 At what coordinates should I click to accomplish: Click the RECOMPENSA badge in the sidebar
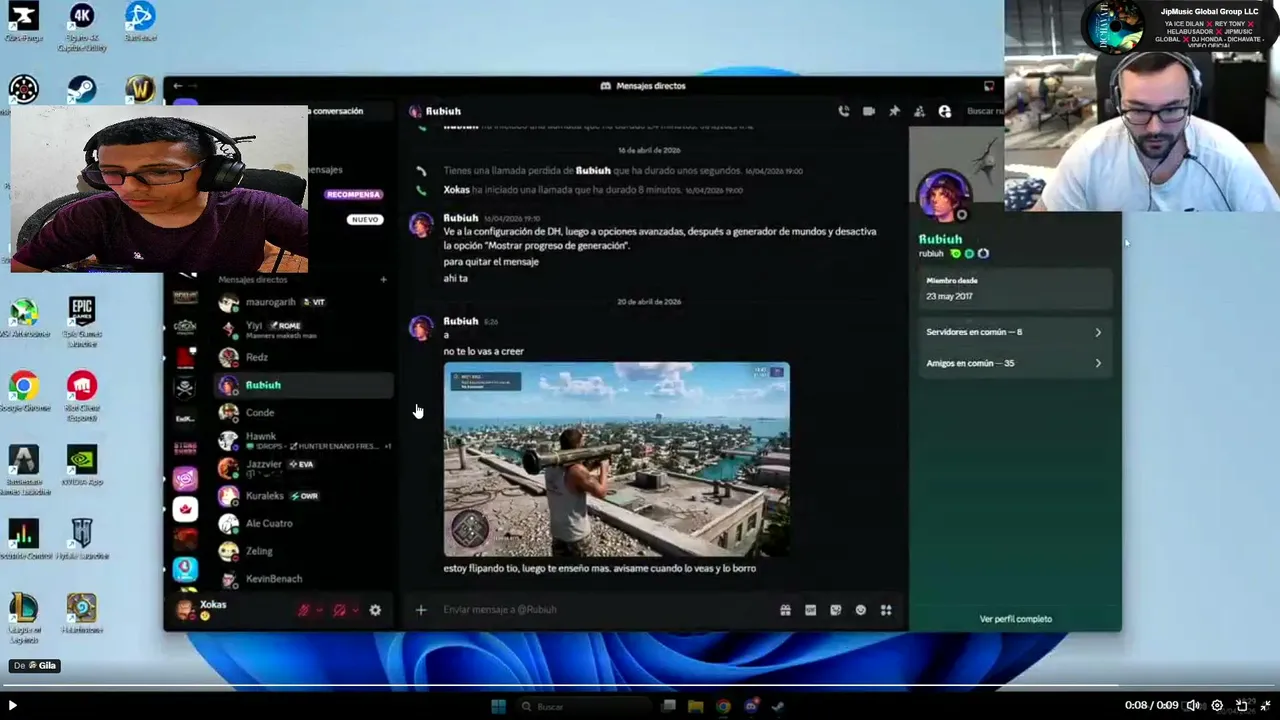click(353, 194)
